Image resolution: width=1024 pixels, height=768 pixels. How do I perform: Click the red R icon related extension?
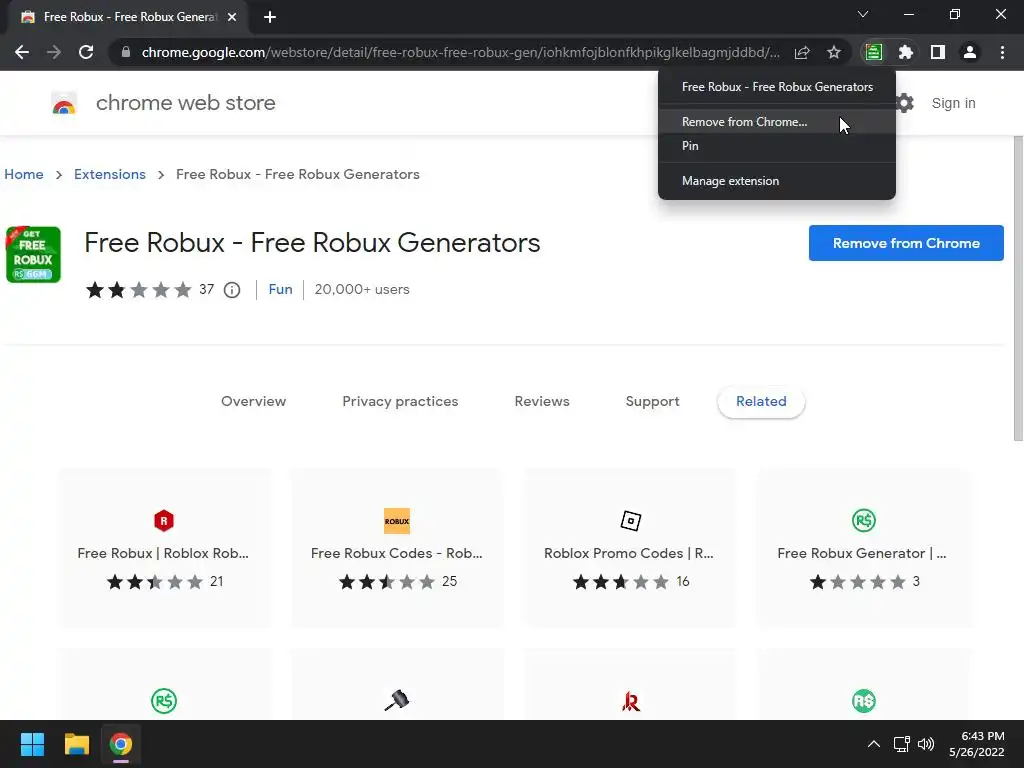click(630, 701)
